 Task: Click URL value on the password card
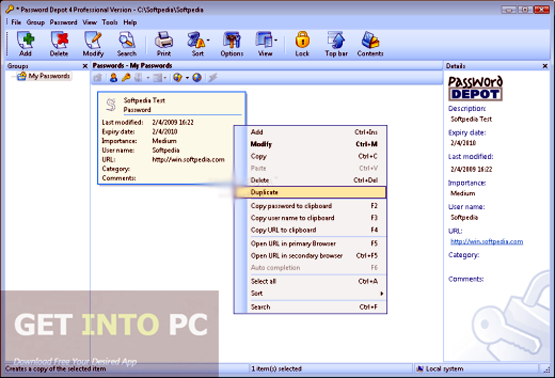click(x=188, y=160)
